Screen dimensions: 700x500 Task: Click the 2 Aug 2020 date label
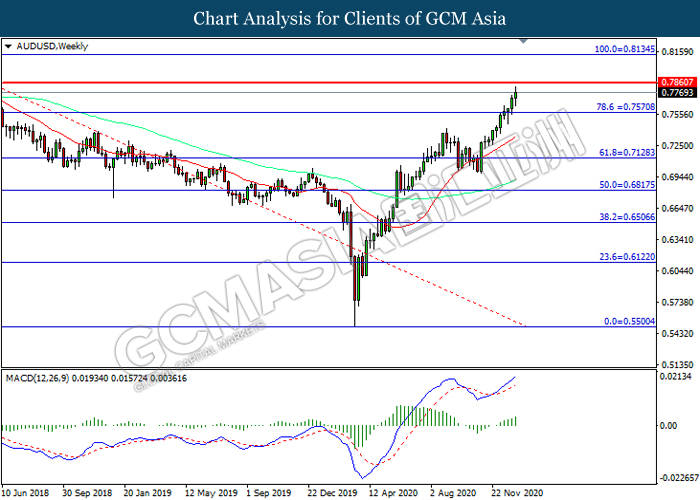click(454, 493)
